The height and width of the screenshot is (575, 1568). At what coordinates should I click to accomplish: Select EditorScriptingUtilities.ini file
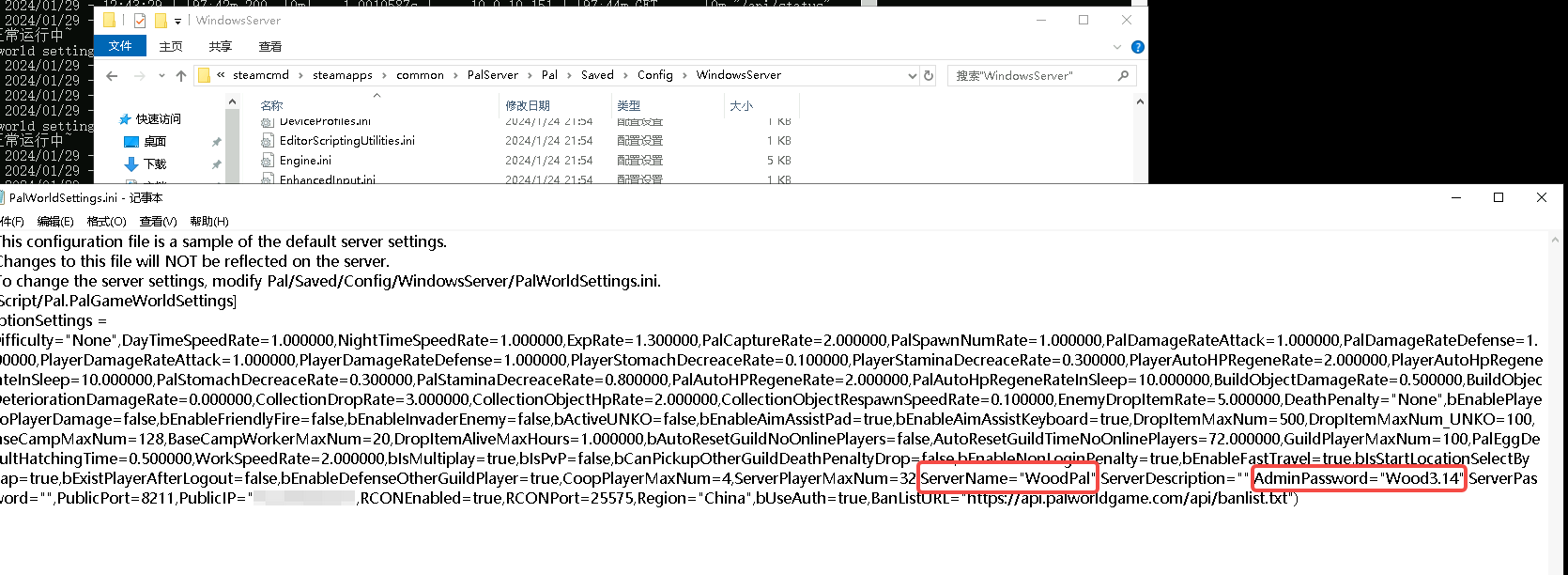(x=347, y=141)
